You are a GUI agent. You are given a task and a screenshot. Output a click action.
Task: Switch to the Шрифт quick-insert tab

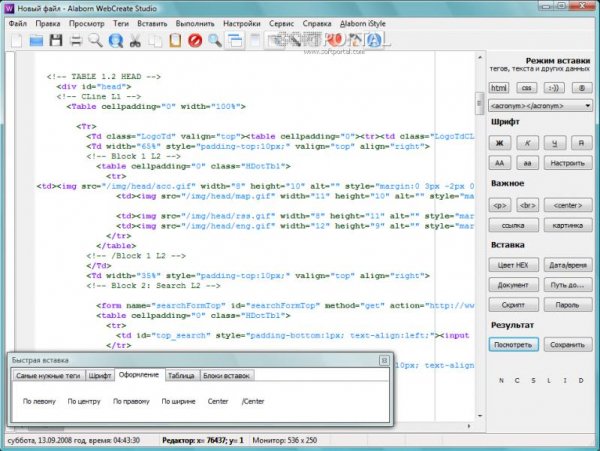coord(100,376)
